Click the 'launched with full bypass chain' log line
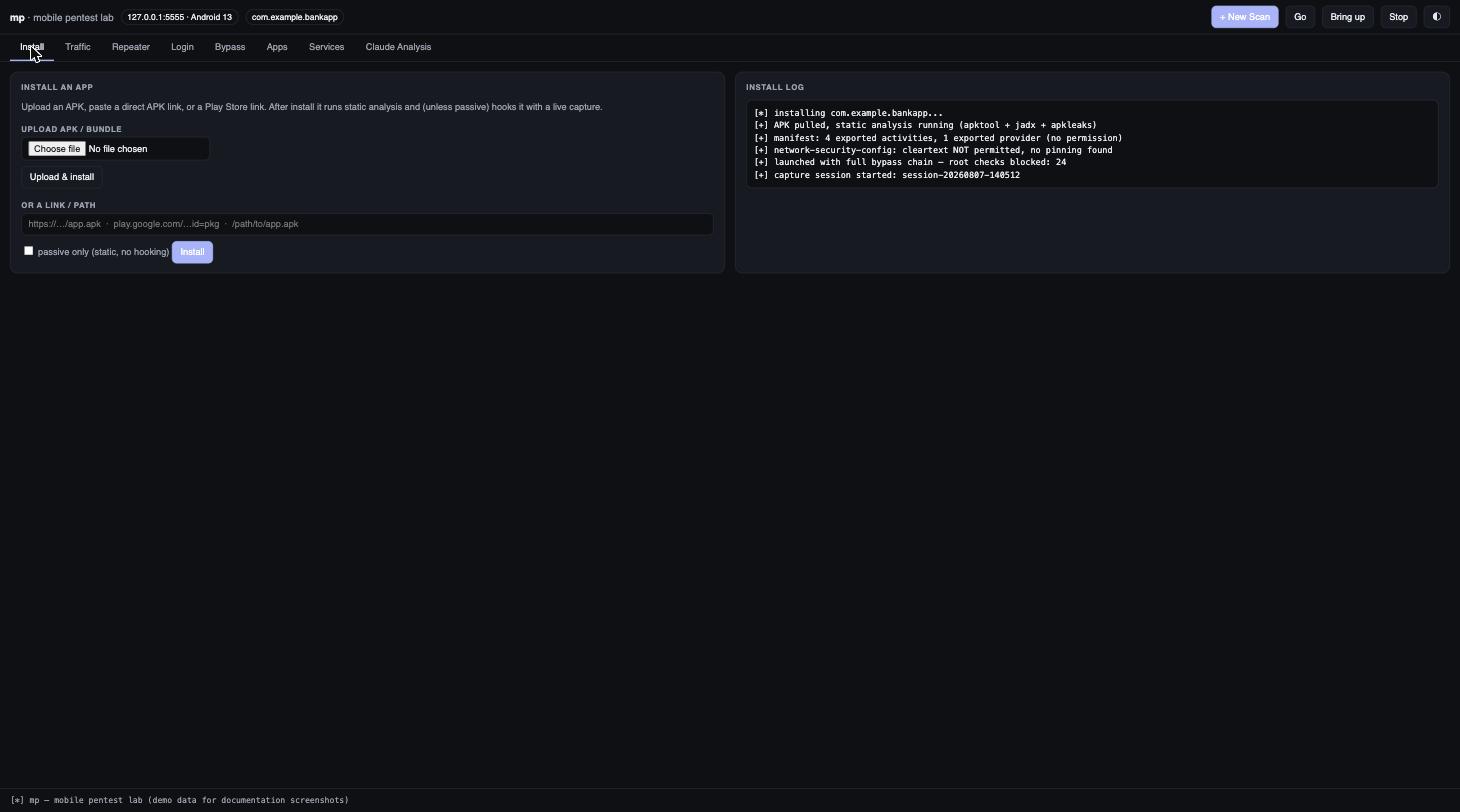Viewport: 1460px width, 812px height. 910,162
